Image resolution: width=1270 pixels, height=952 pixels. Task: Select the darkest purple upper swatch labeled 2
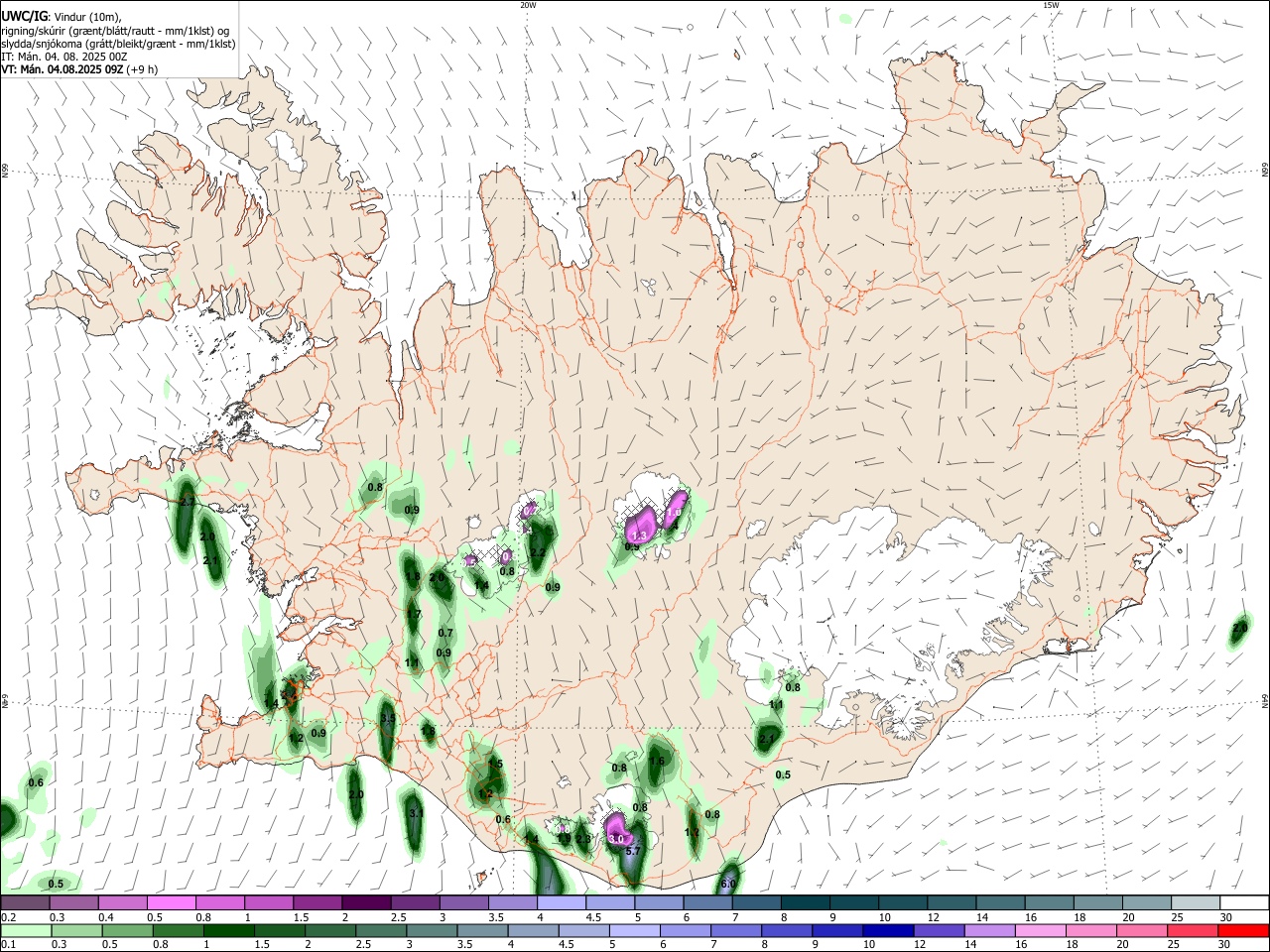(366, 903)
